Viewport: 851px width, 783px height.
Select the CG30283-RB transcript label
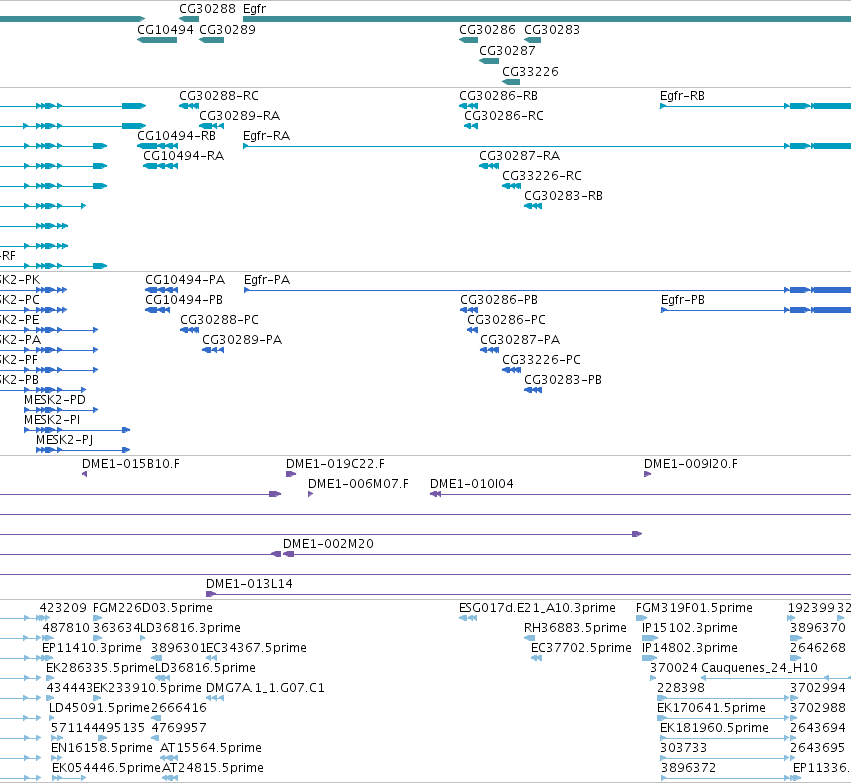563,196
